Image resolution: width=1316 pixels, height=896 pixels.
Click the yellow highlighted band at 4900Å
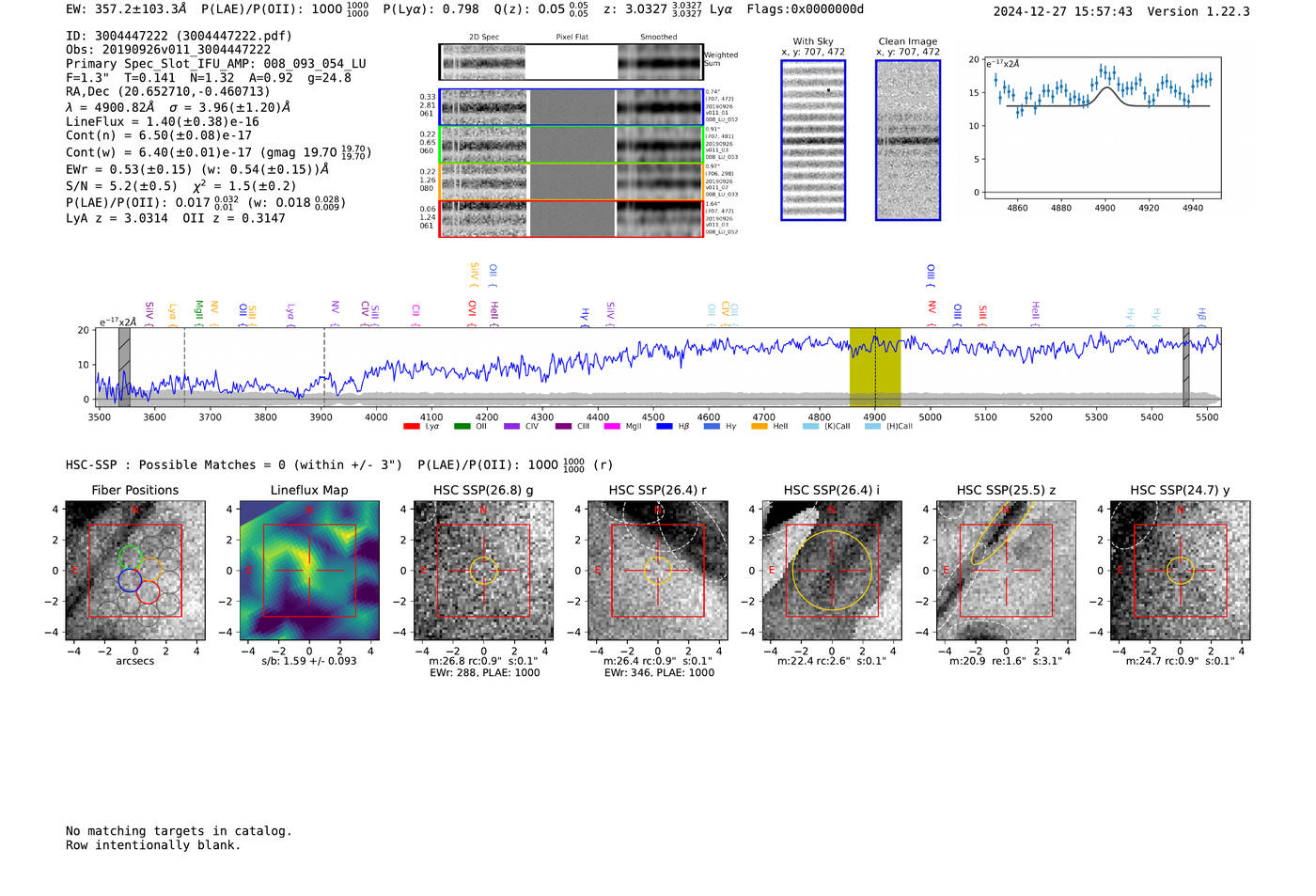click(x=875, y=368)
